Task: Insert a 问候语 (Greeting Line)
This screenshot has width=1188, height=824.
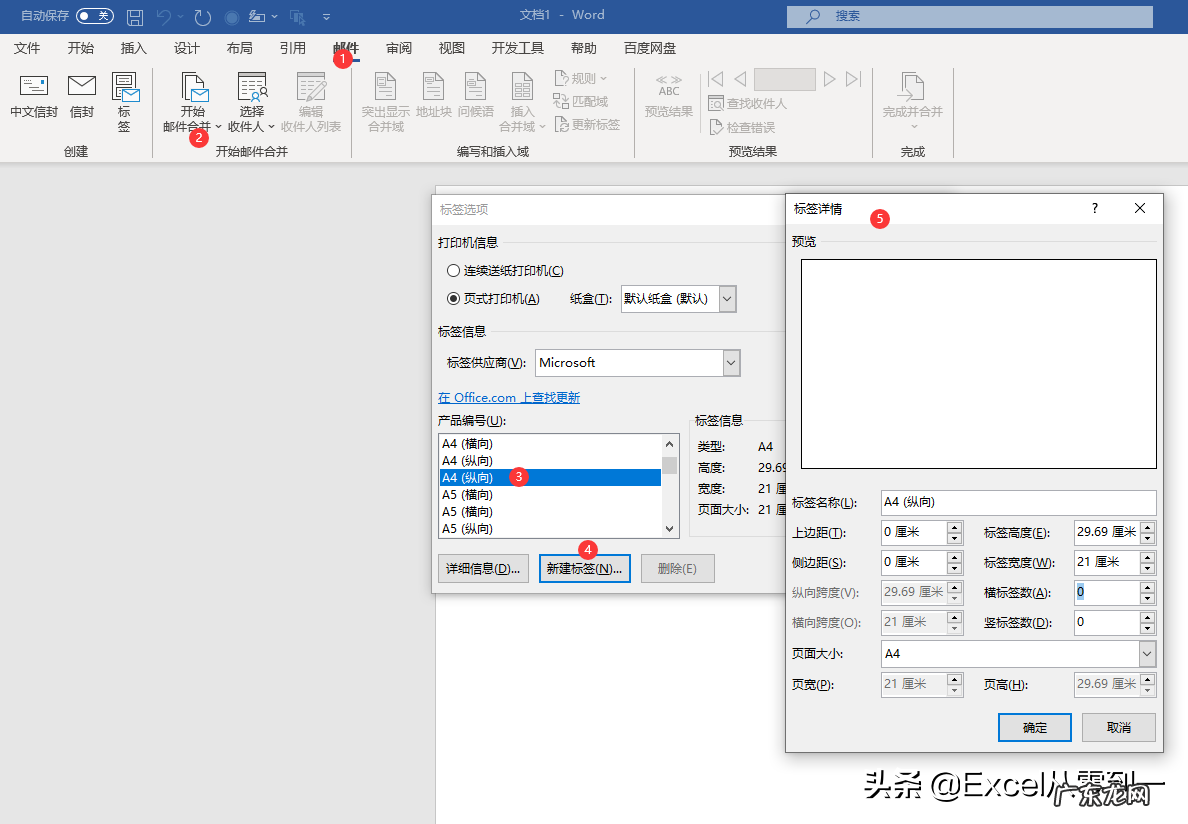Action: coord(475,100)
